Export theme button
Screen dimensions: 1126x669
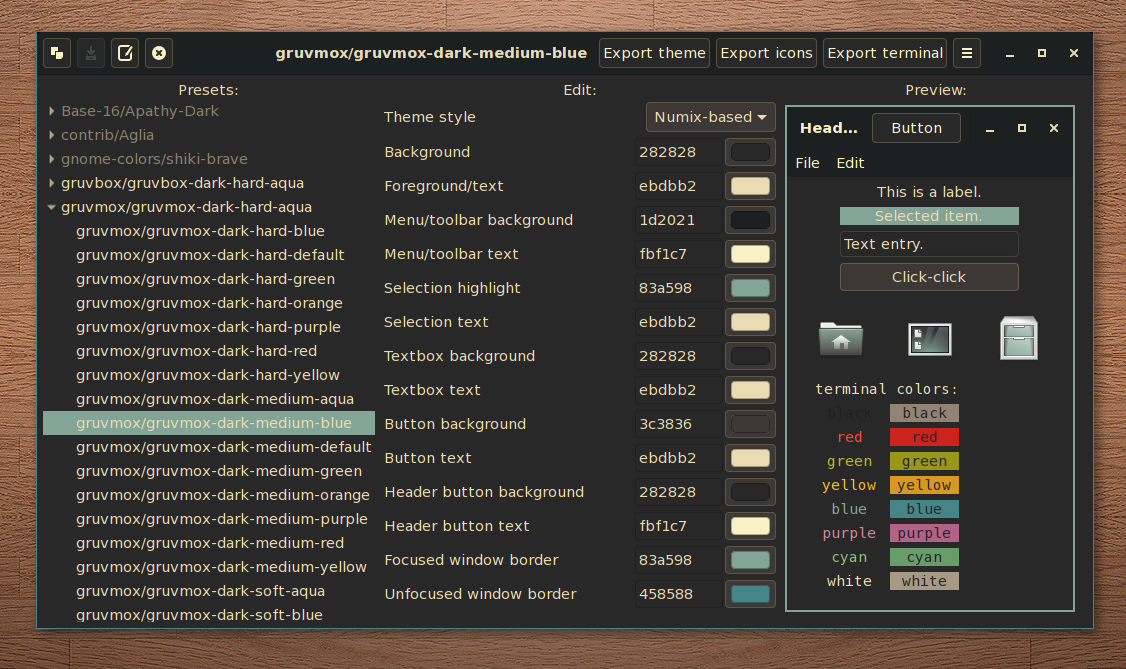pos(654,53)
